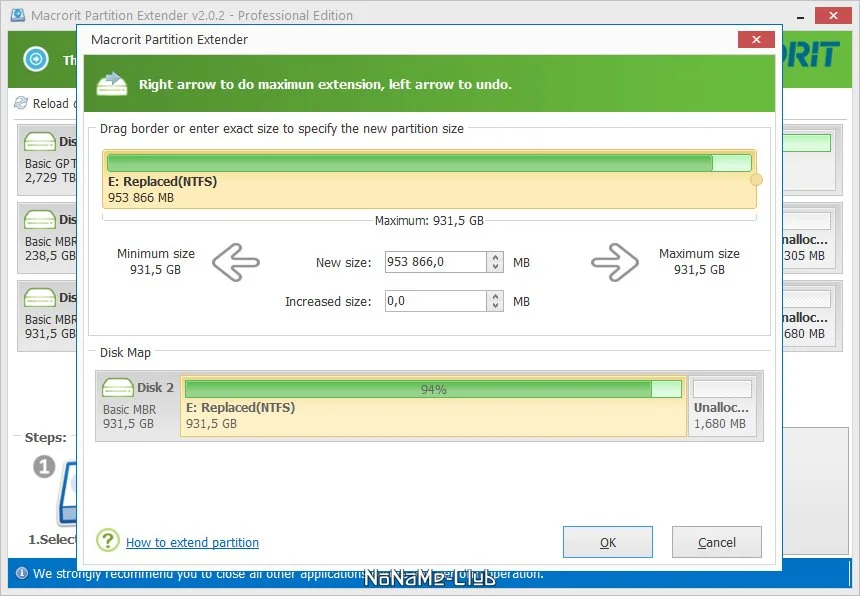Click the Cancel button

tap(717, 542)
